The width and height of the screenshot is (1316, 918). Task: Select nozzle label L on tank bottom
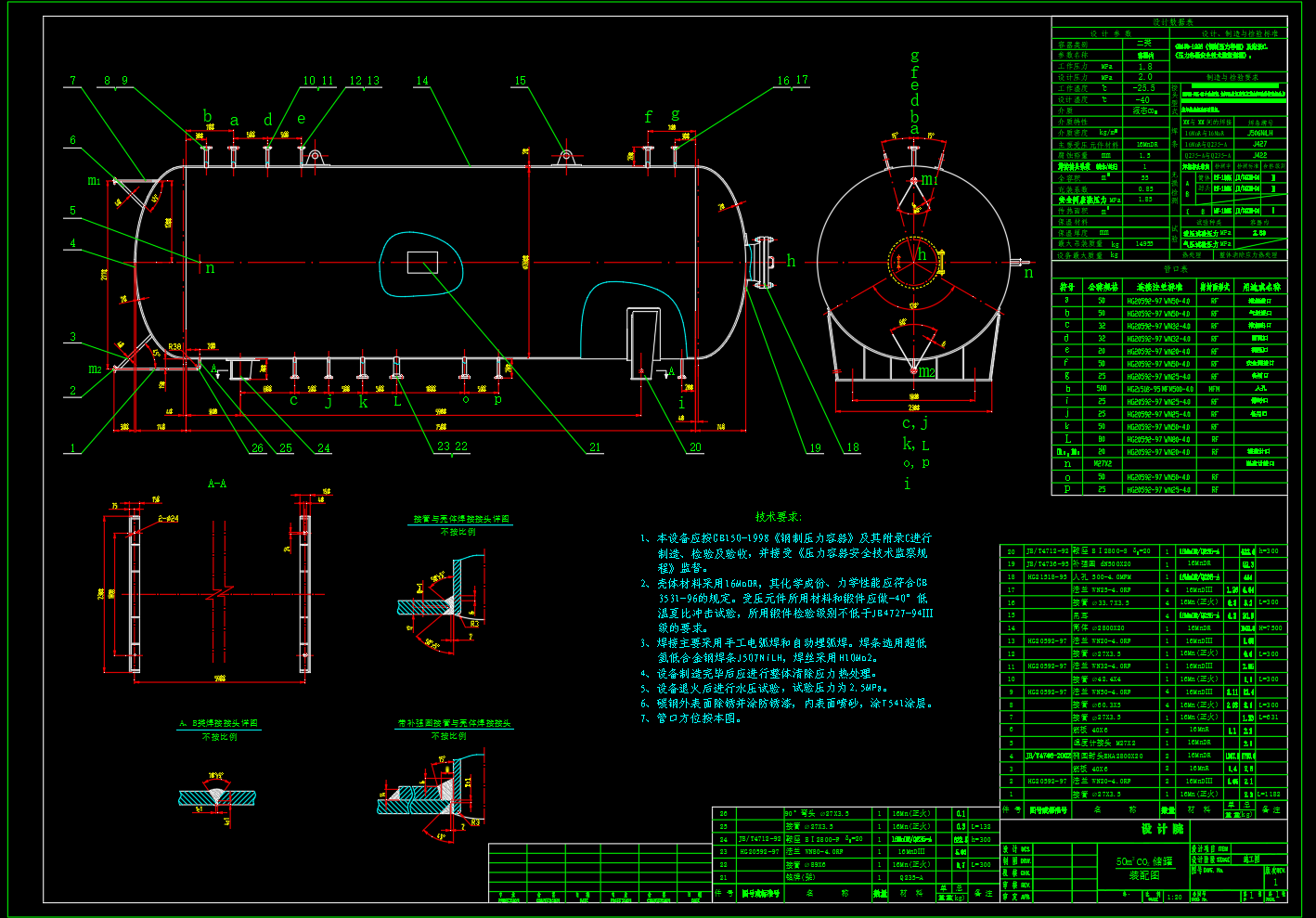397,401
